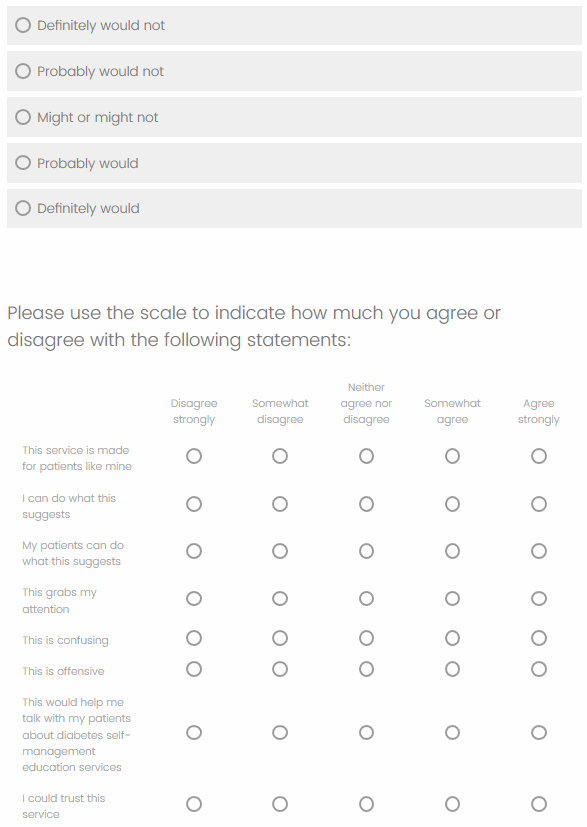Viewport: 587px width, 827px height.
Task: Select "Agree strongly" for help me talk with patients
Action: coord(538,733)
